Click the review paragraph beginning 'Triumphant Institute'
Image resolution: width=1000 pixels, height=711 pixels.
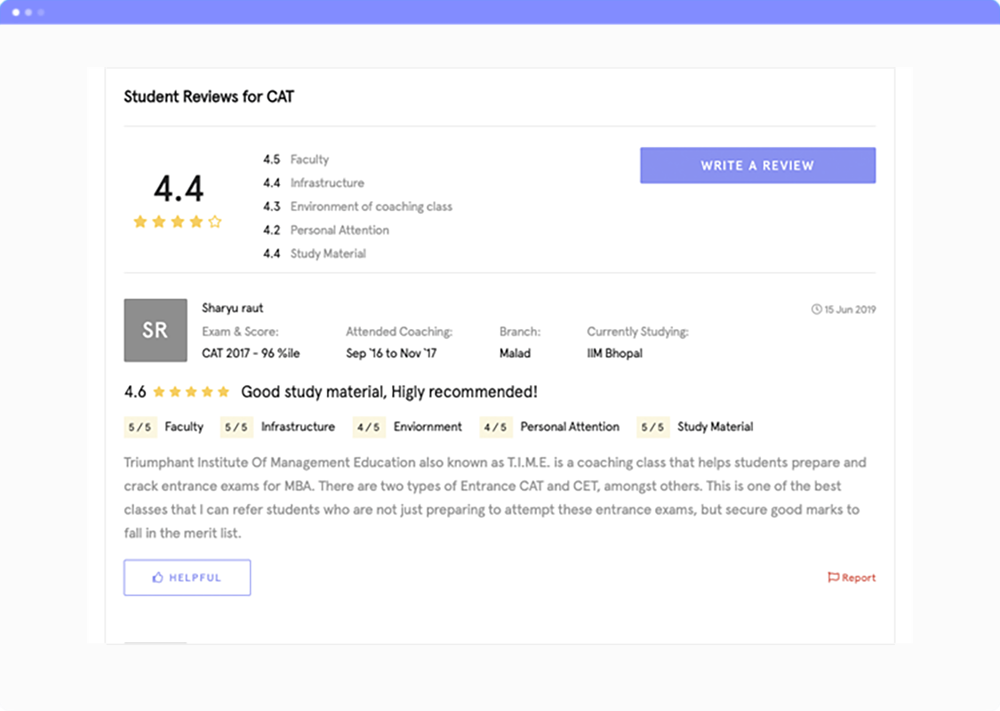[495, 497]
